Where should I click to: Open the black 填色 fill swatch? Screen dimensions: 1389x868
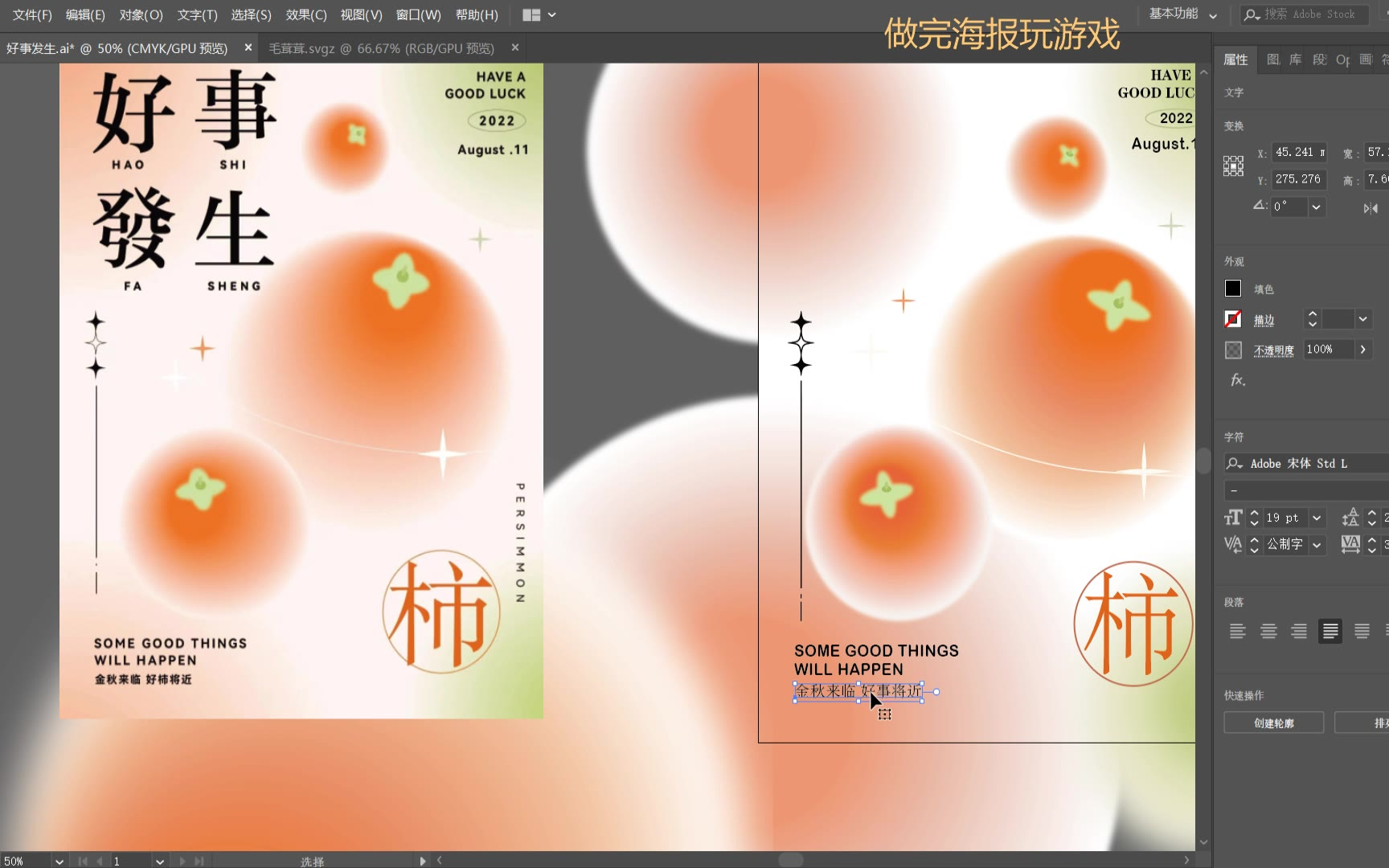click(1233, 289)
